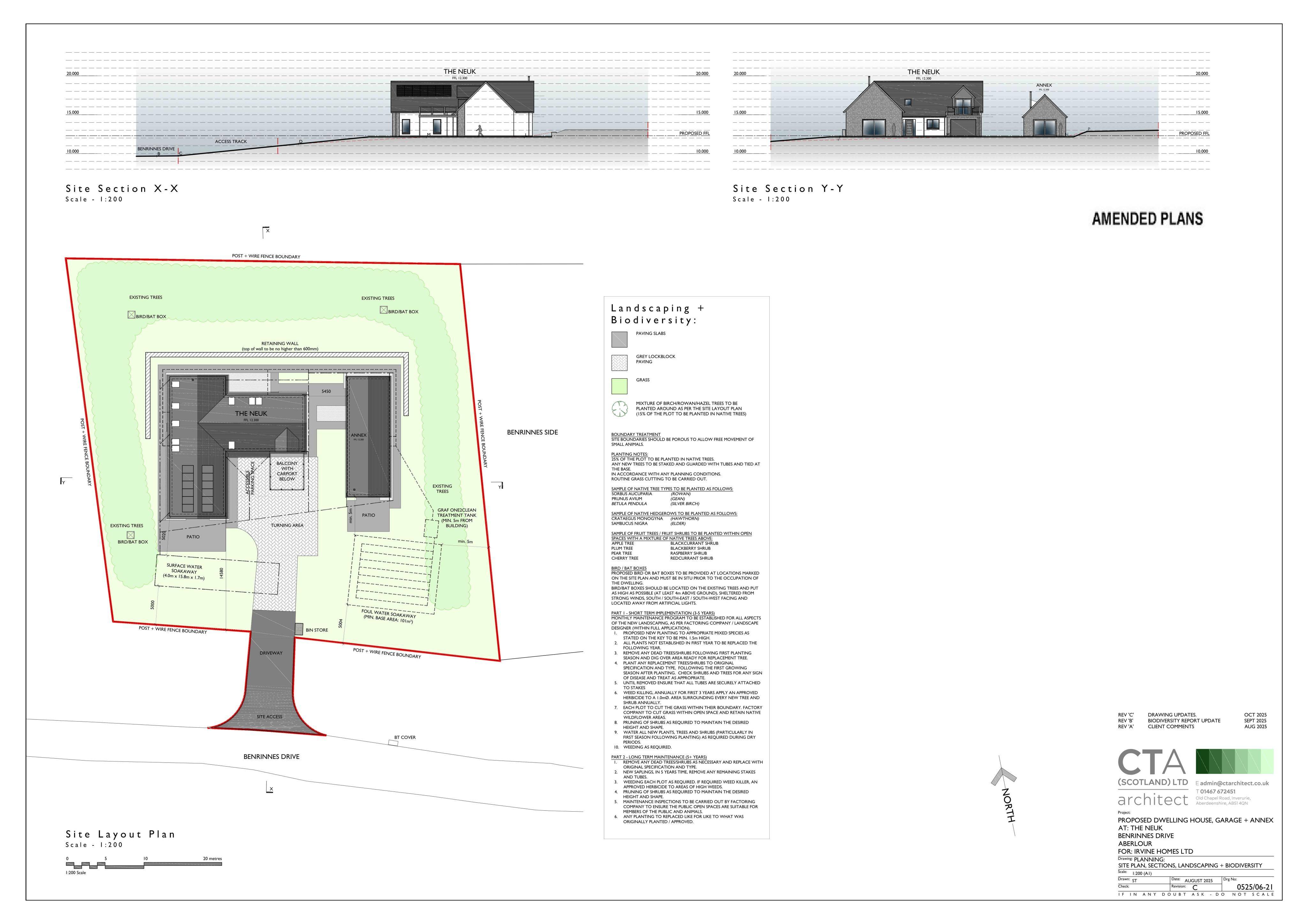Click the revision letter C in the title block
The image size is (1308, 924).
click(1195, 888)
